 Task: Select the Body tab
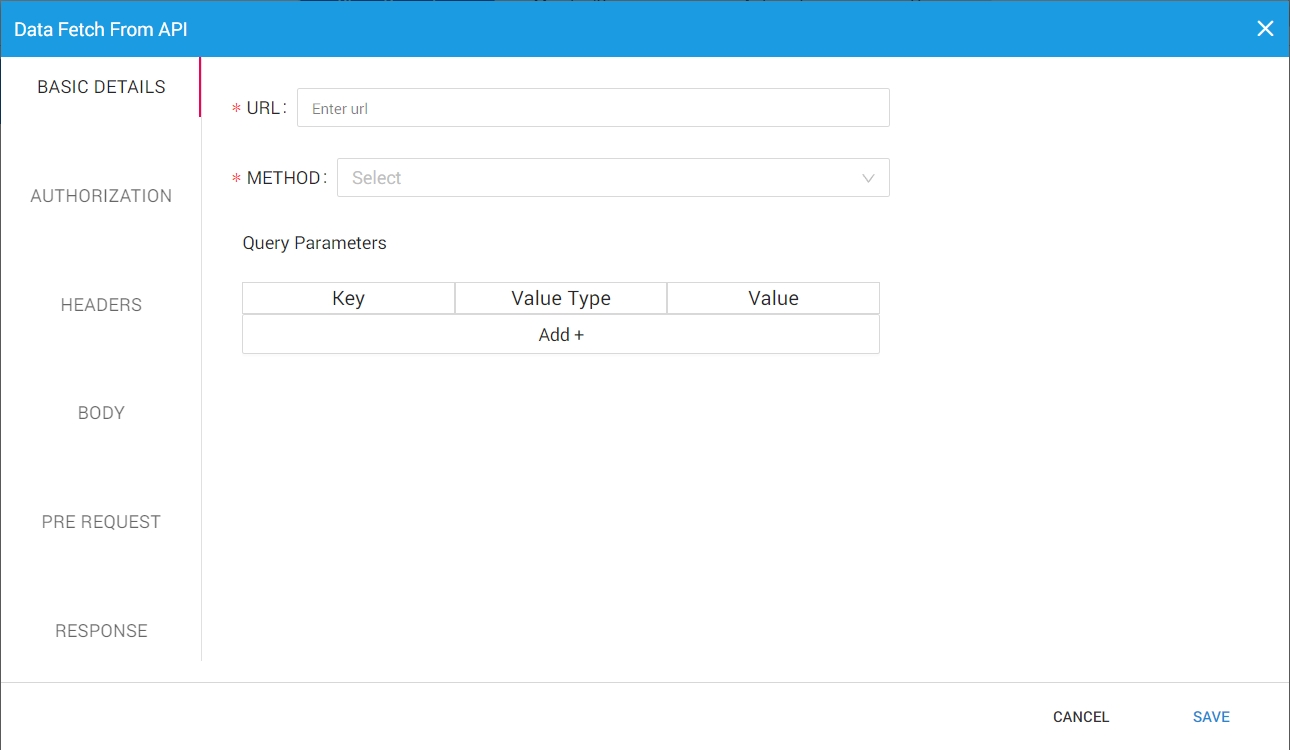point(101,413)
